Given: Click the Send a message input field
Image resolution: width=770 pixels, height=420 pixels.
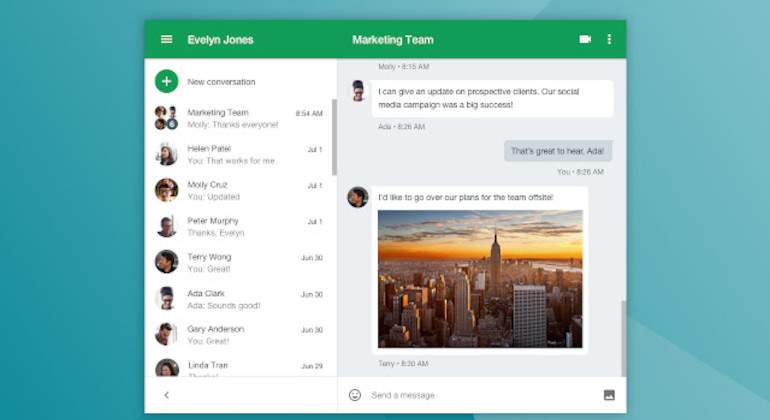Looking at the screenshot, I should (x=484, y=395).
